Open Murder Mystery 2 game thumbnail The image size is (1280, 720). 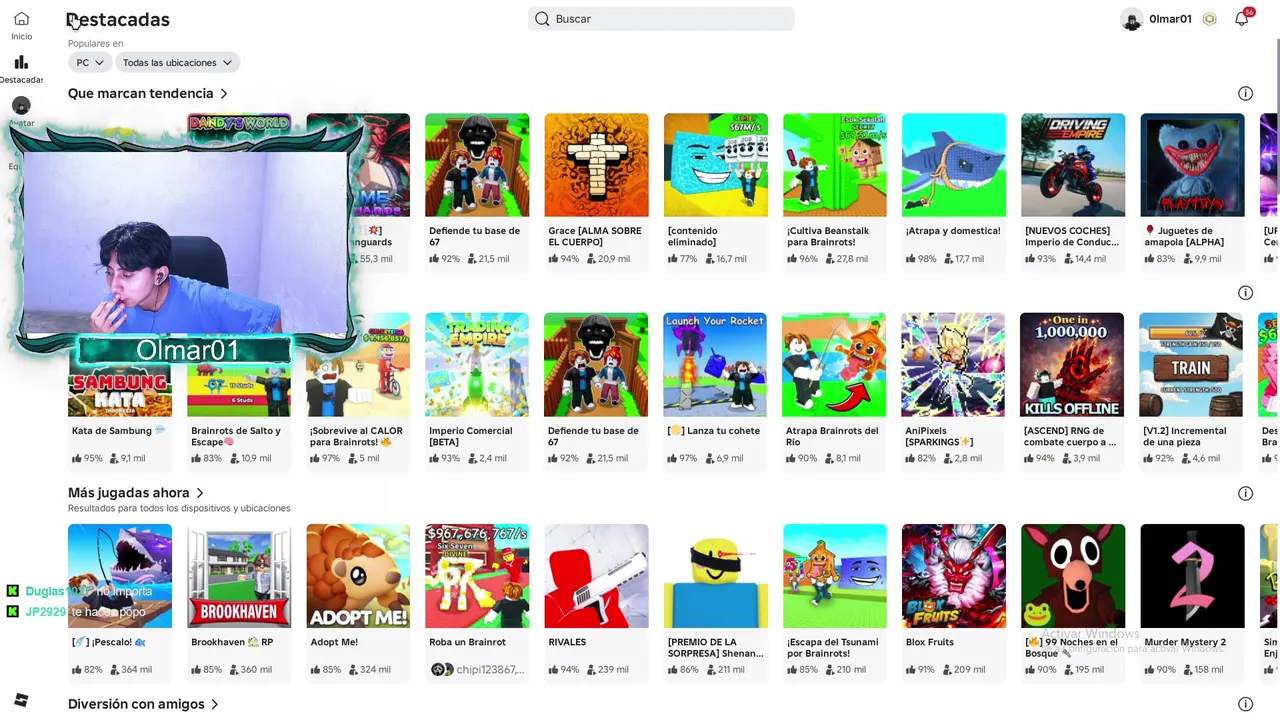[x=1192, y=576]
